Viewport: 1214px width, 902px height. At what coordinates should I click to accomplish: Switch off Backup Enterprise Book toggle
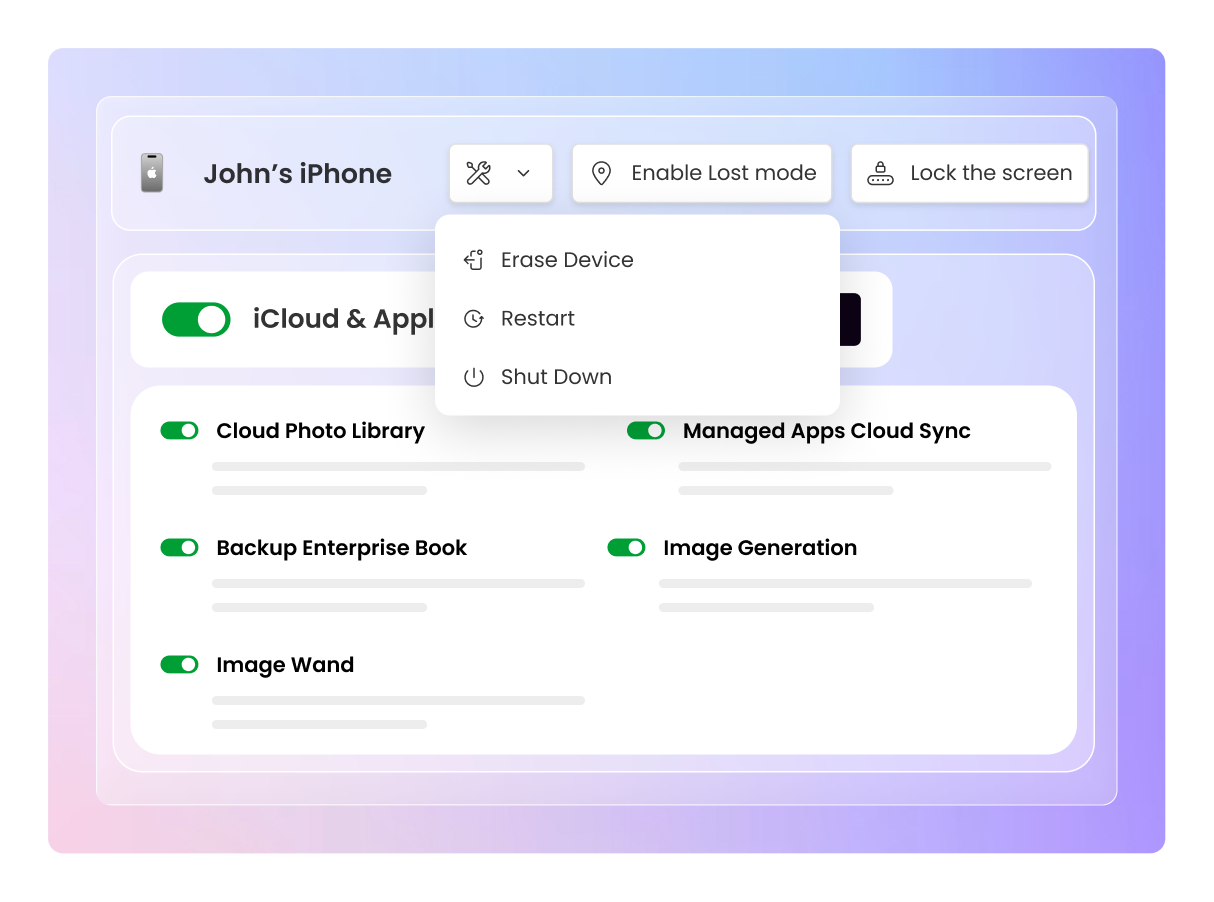point(180,548)
